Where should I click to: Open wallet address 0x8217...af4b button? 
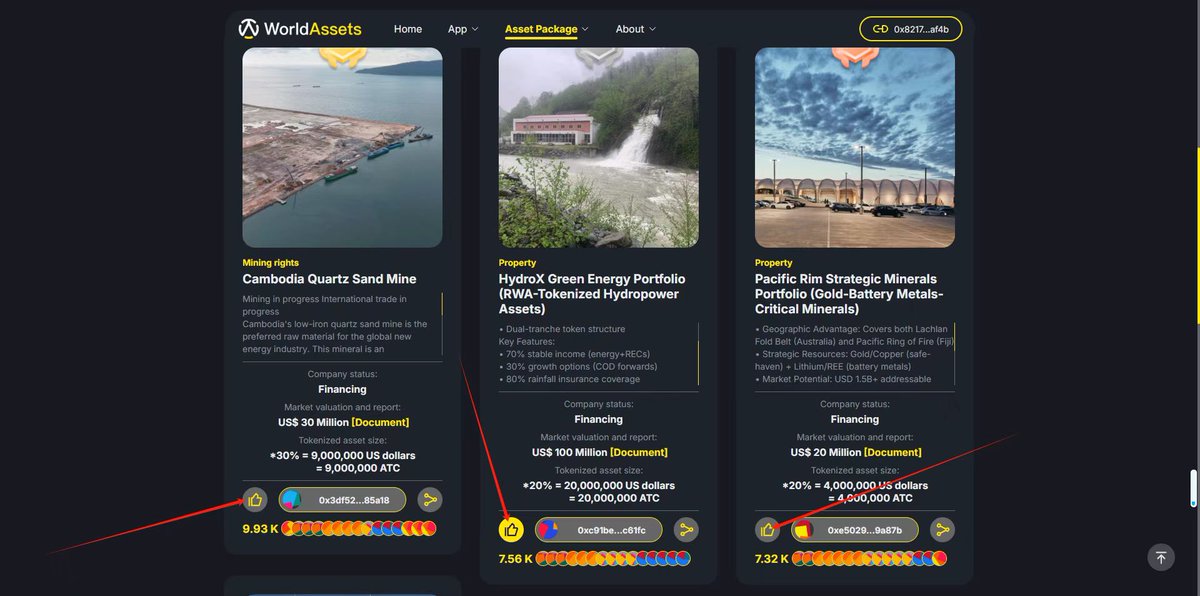pos(911,29)
